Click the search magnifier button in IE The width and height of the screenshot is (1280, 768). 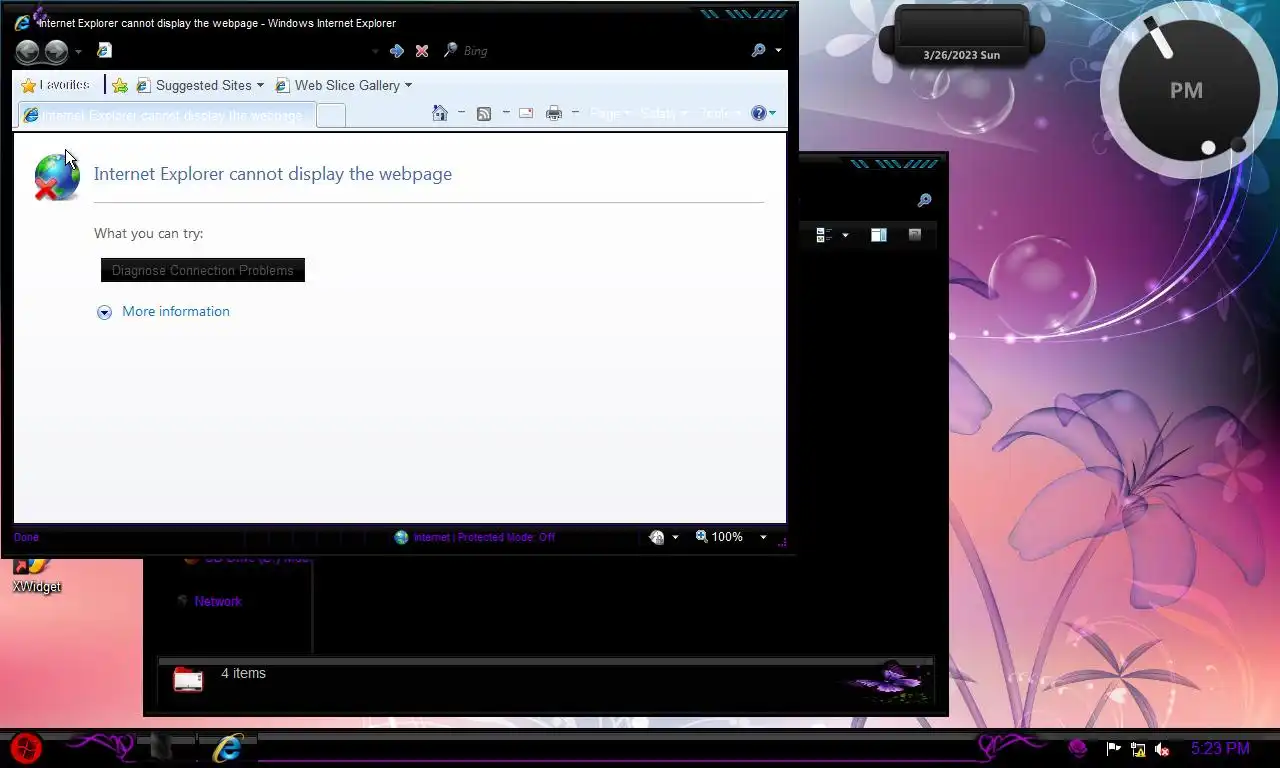759,51
